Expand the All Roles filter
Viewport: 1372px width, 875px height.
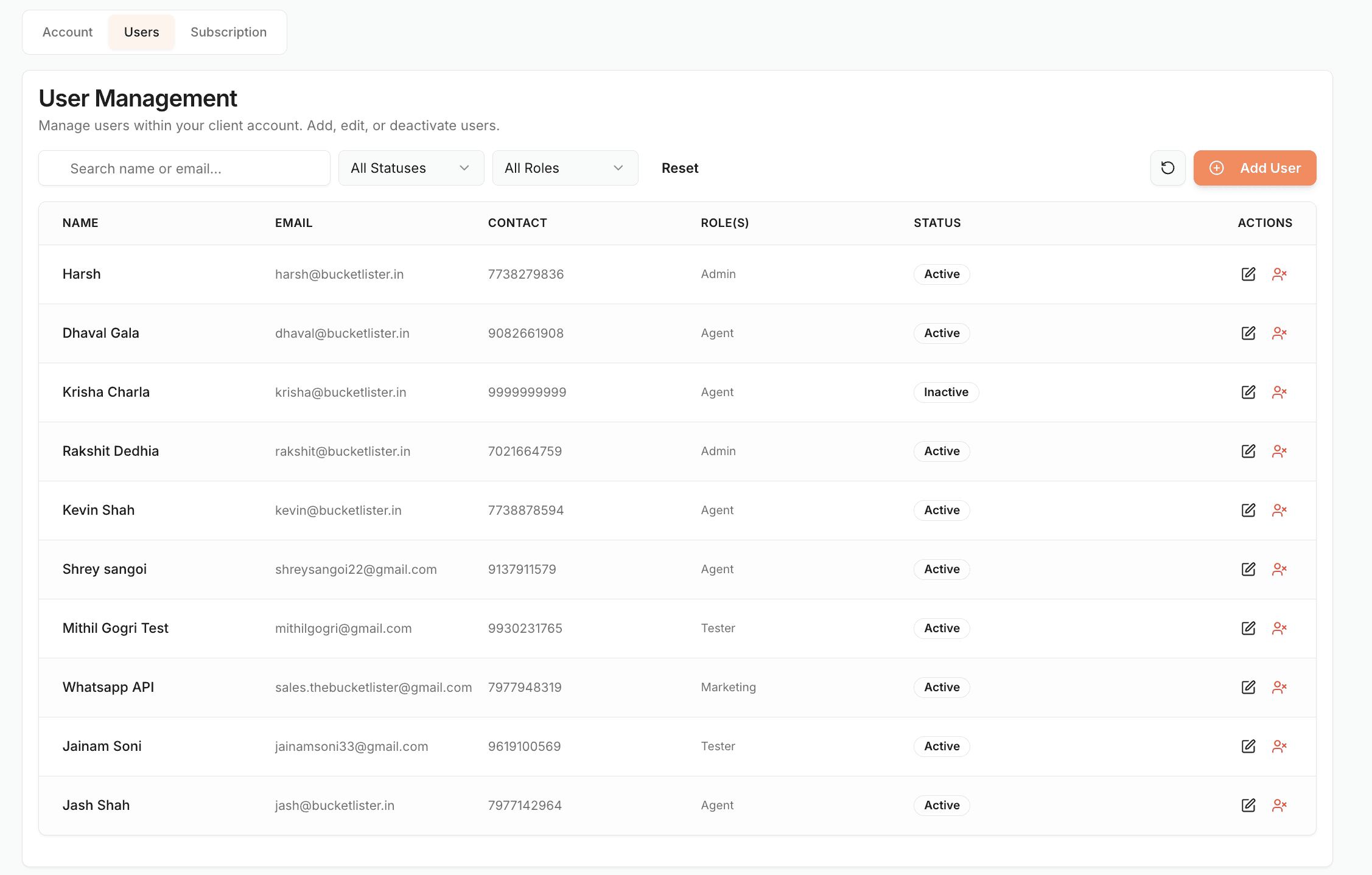tap(565, 168)
